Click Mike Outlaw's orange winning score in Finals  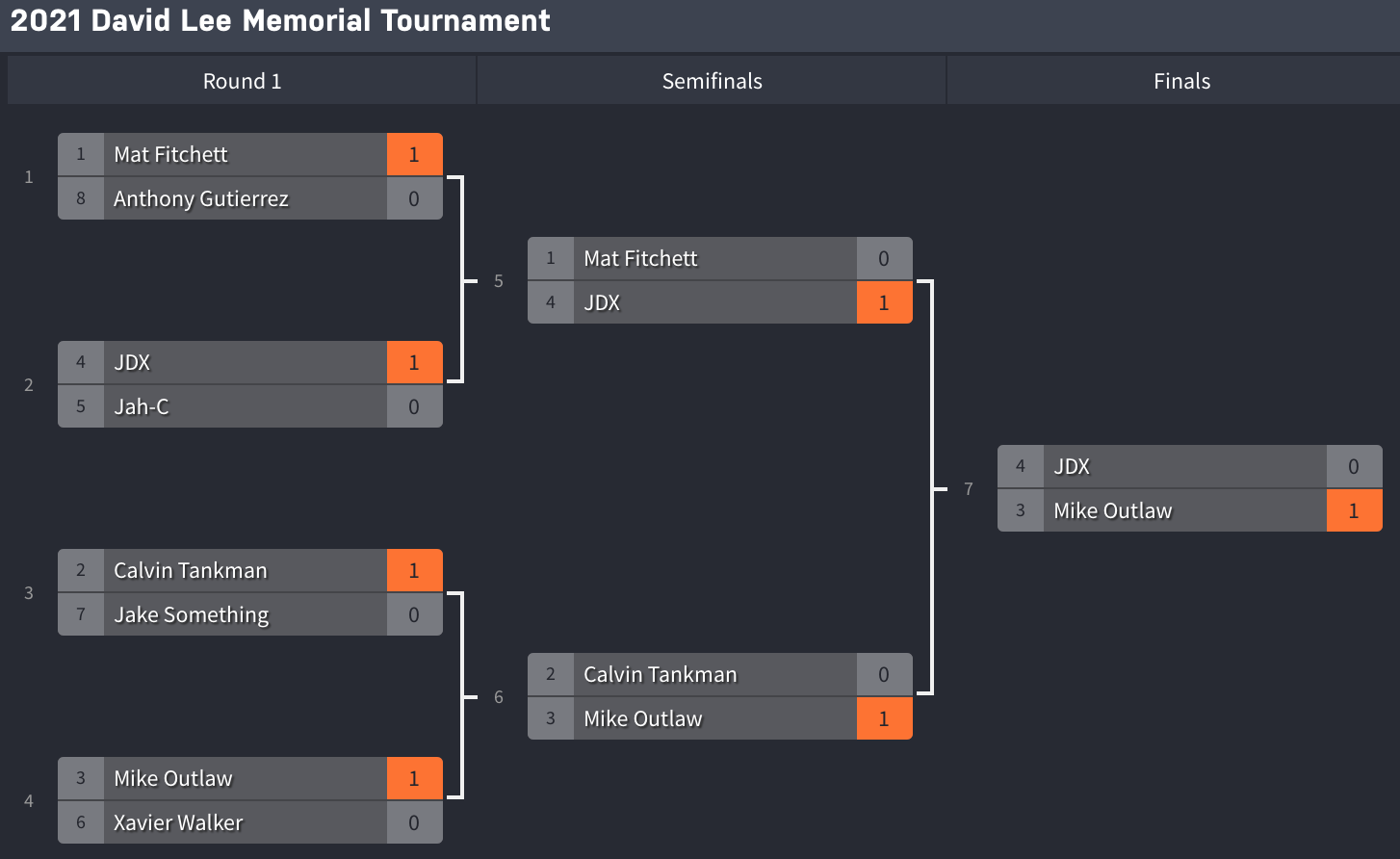click(x=1354, y=510)
